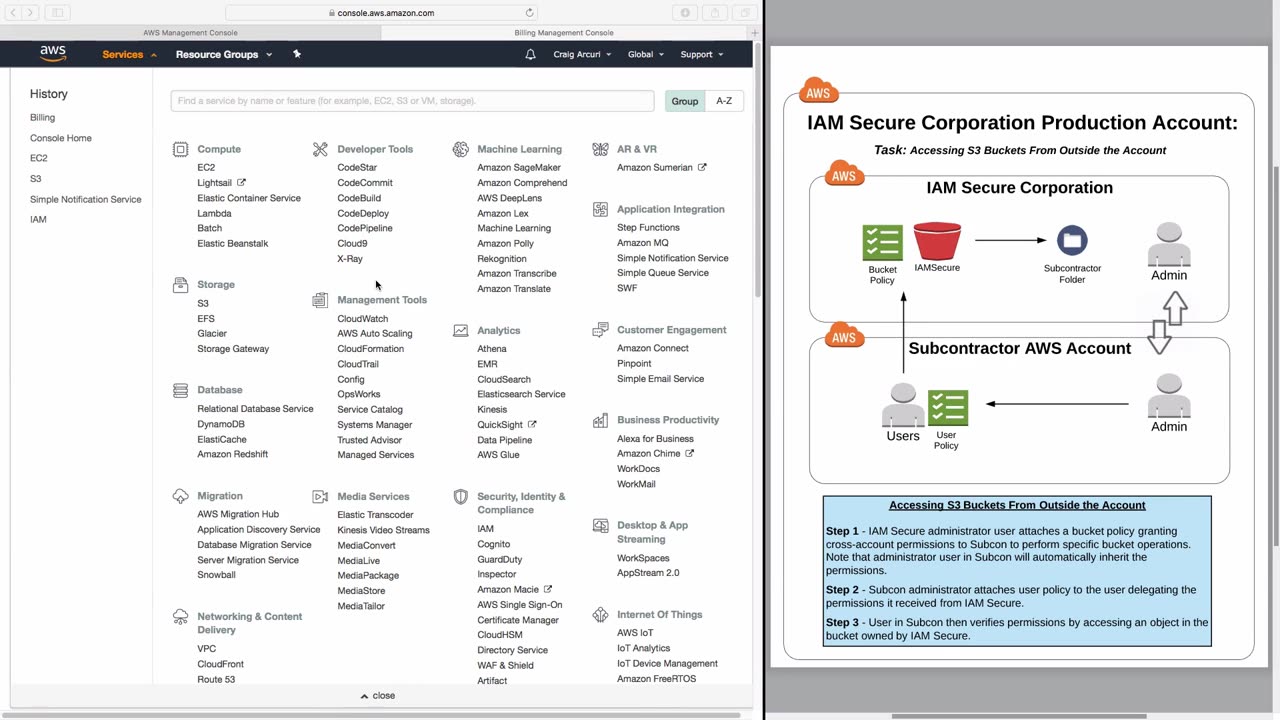Open WorkSpaces under Desktop & App Streaming
This screenshot has width=1280, height=720.
click(x=643, y=558)
